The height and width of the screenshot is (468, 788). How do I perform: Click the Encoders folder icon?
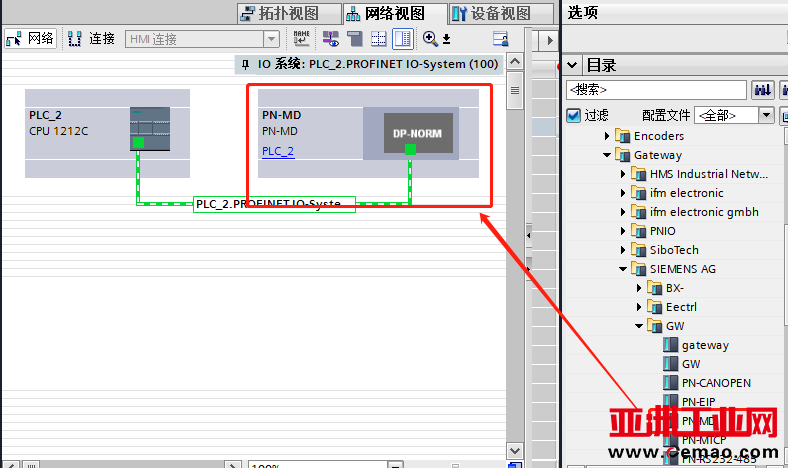click(x=622, y=136)
